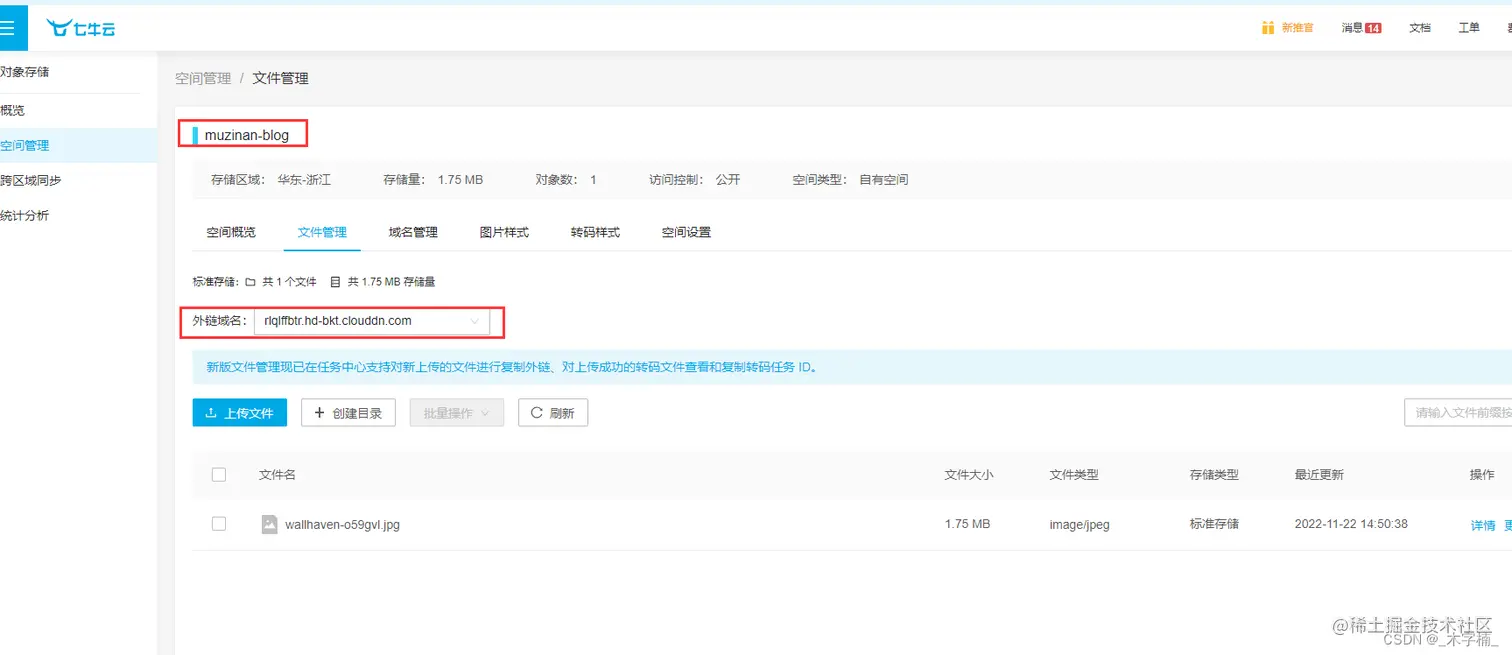Click the image/jpeg file type cell

[1079, 524]
